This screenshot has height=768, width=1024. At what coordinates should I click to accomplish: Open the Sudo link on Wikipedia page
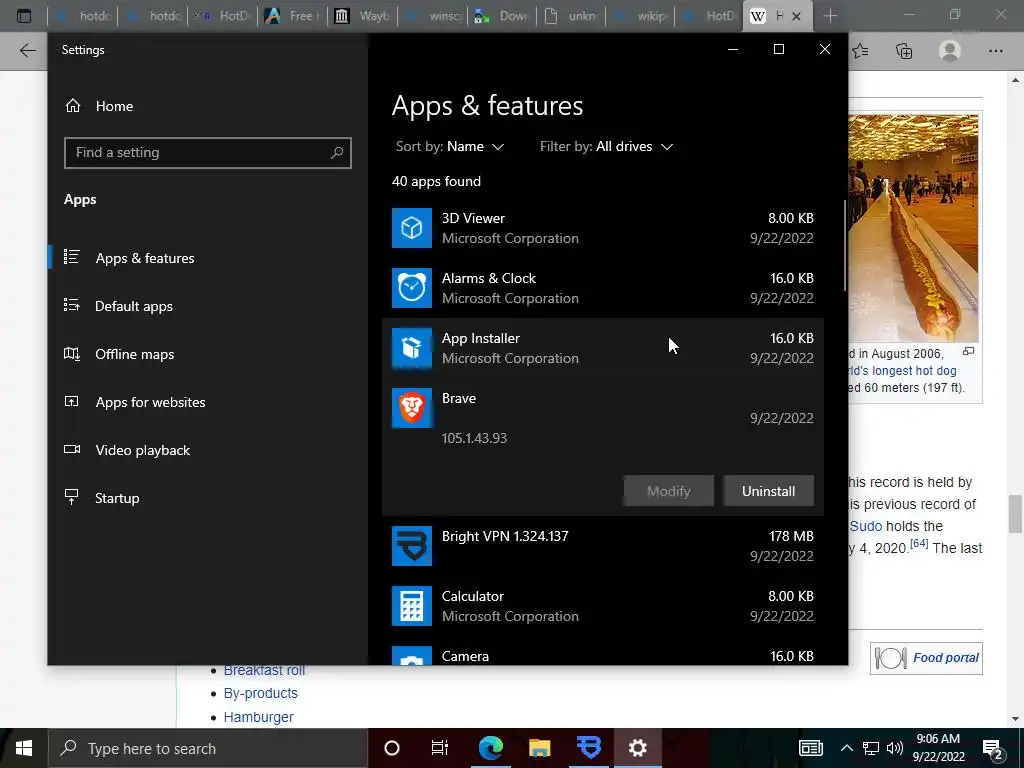(x=866, y=526)
